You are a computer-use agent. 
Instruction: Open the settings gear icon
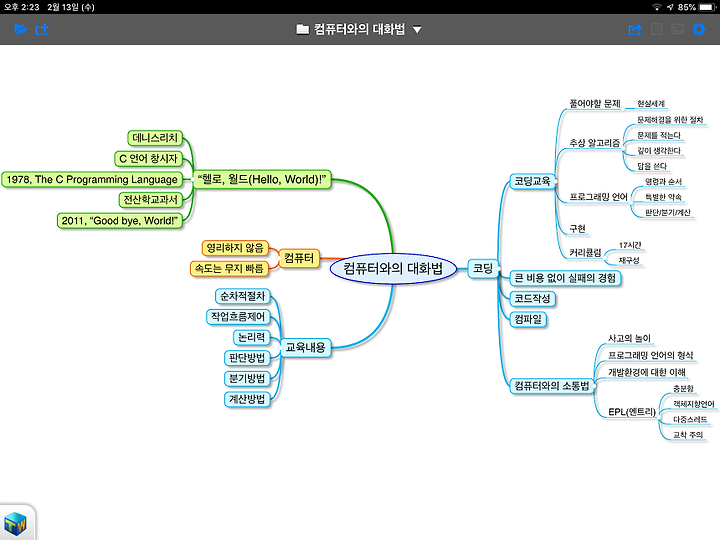pos(699,29)
